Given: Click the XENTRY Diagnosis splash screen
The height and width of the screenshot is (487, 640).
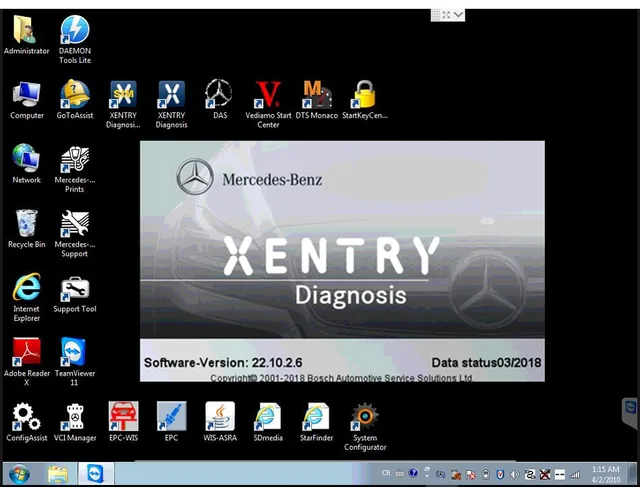Looking at the screenshot, I should tap(342, 261).
